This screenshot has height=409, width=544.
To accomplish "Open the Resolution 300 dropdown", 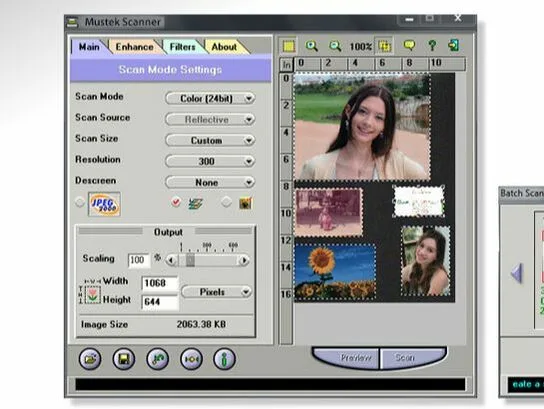I will point(210,161).
